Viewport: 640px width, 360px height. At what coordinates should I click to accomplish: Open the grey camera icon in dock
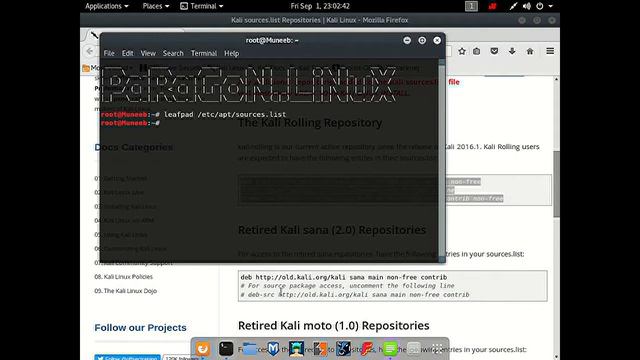(414, 349)
